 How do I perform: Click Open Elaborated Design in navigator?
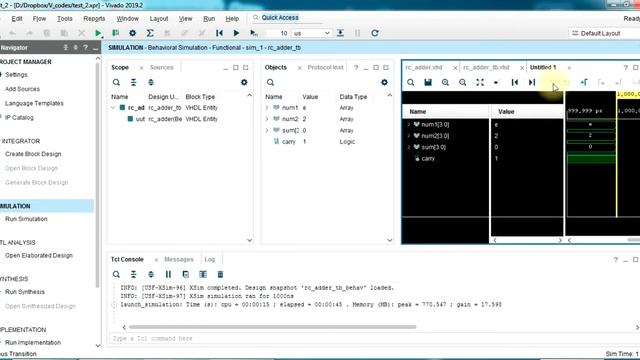[39, 256]
